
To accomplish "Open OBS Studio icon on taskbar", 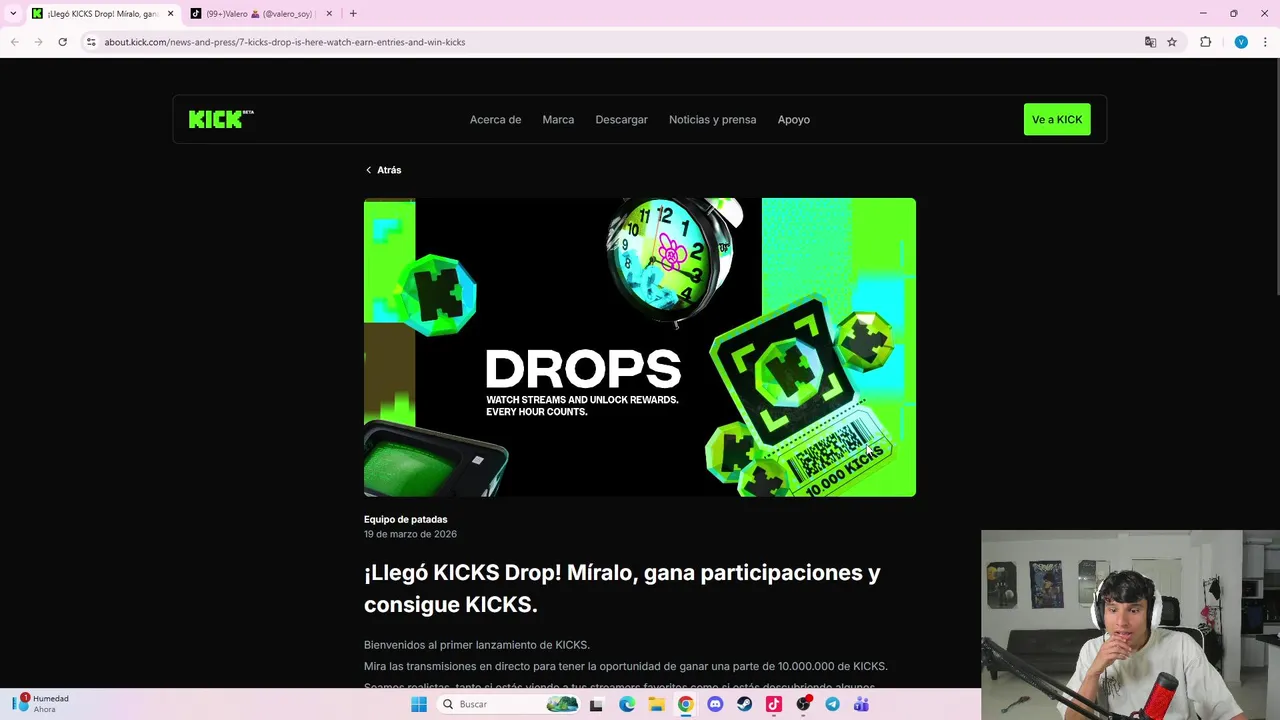I will [x=803, y=704].
